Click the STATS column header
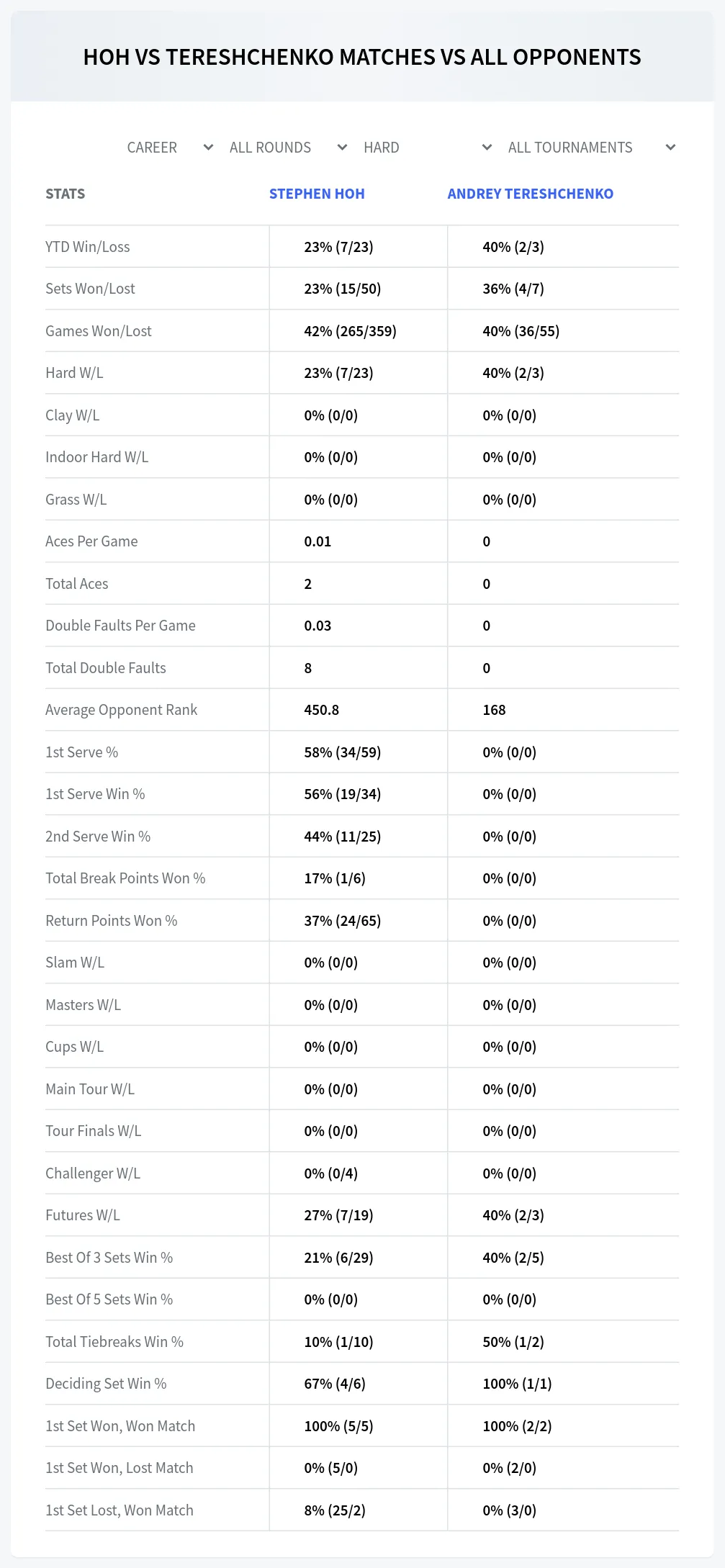The height and width of the screenshot is (1568, 725). [66, 194]
